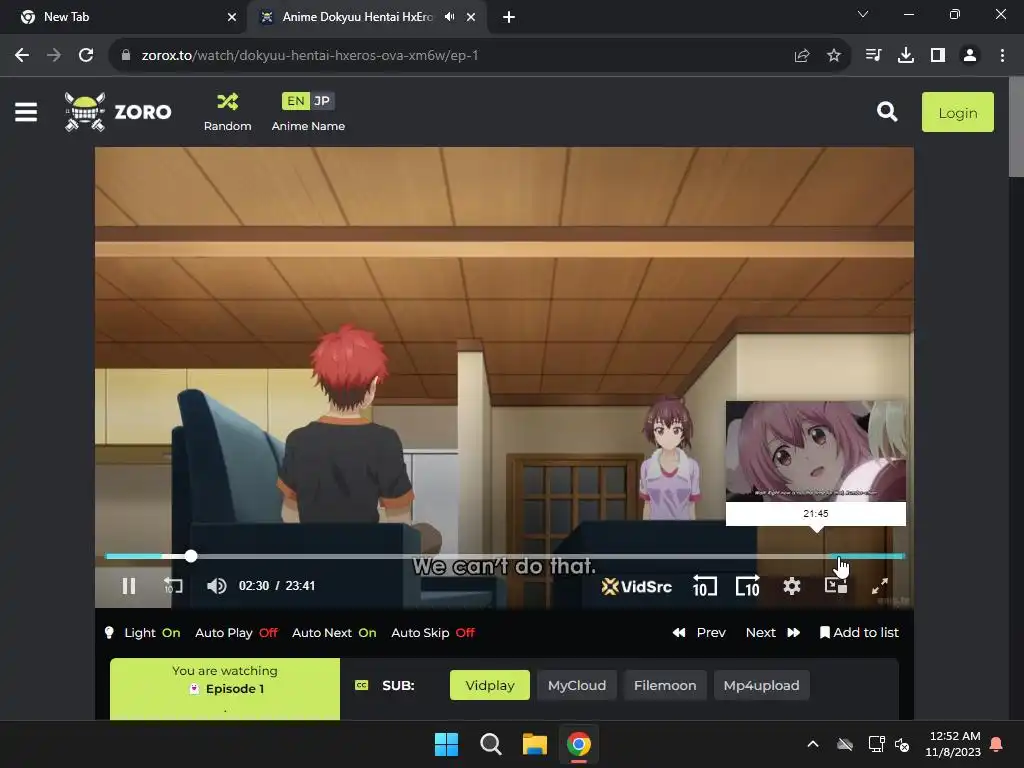Show hidden system tray icons
The width and height of the screenshot is (1024, 768).
click(x=813, y=744)
